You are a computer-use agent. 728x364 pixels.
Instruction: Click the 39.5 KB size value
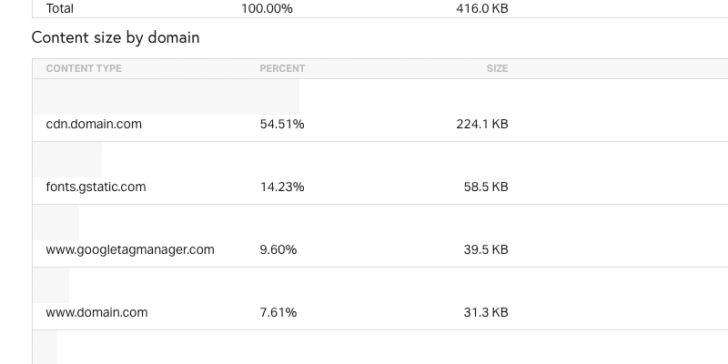point(486,249)
